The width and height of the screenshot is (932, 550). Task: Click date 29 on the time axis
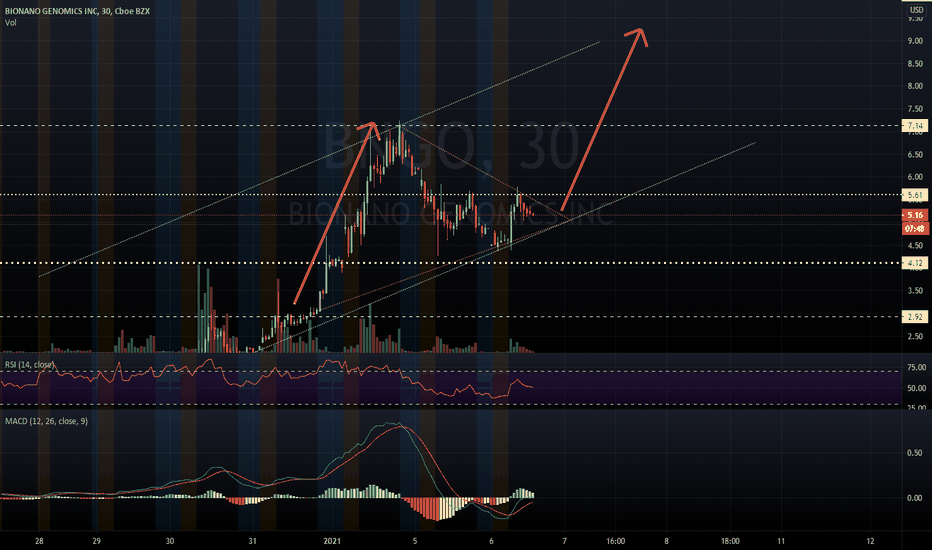click(97, 541)
